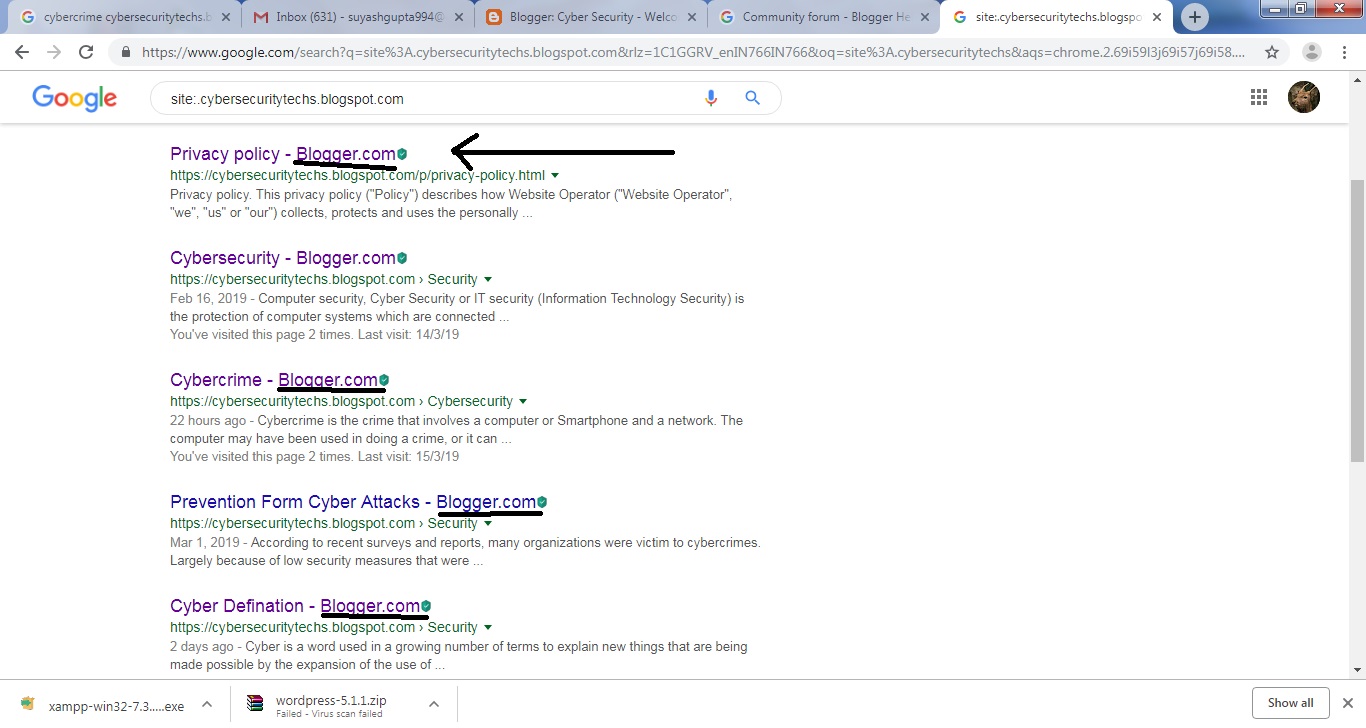Open Chrome's three-dot menu
The height and width of the screenshot is (728, 1366).
(x=1345, y=51)
